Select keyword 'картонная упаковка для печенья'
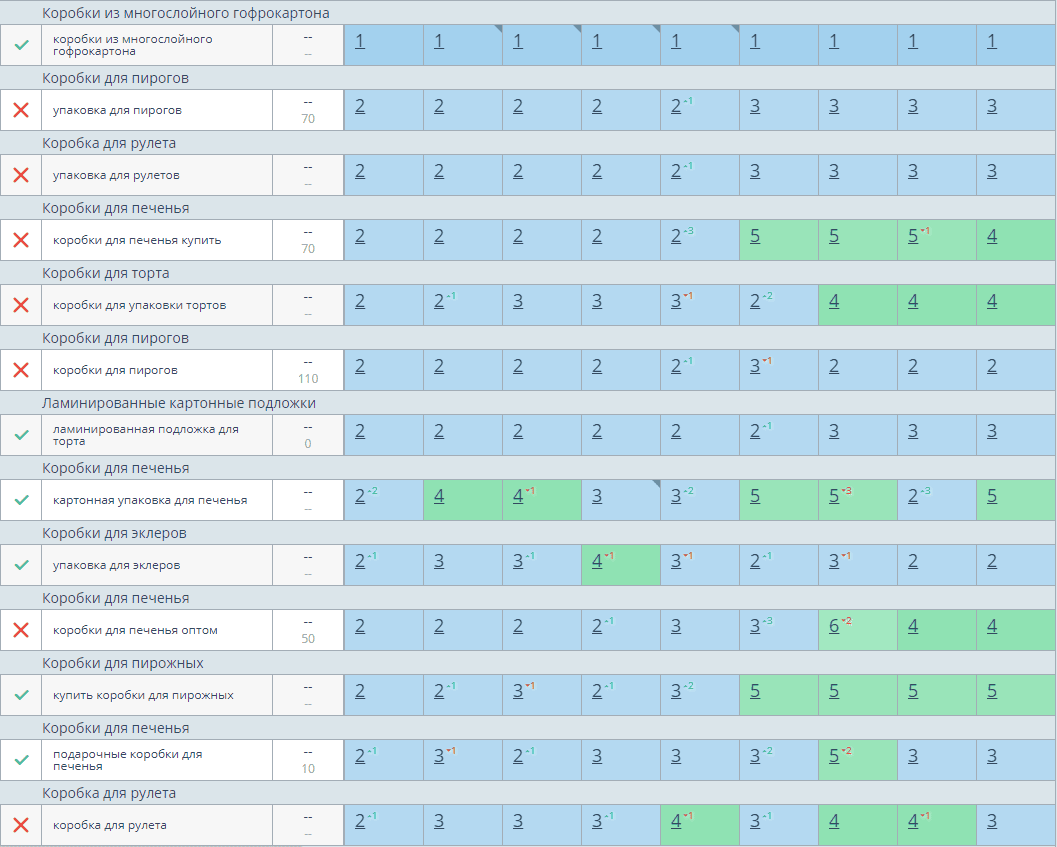This screenshot has height=847, width=1057. tap(150, 500)
